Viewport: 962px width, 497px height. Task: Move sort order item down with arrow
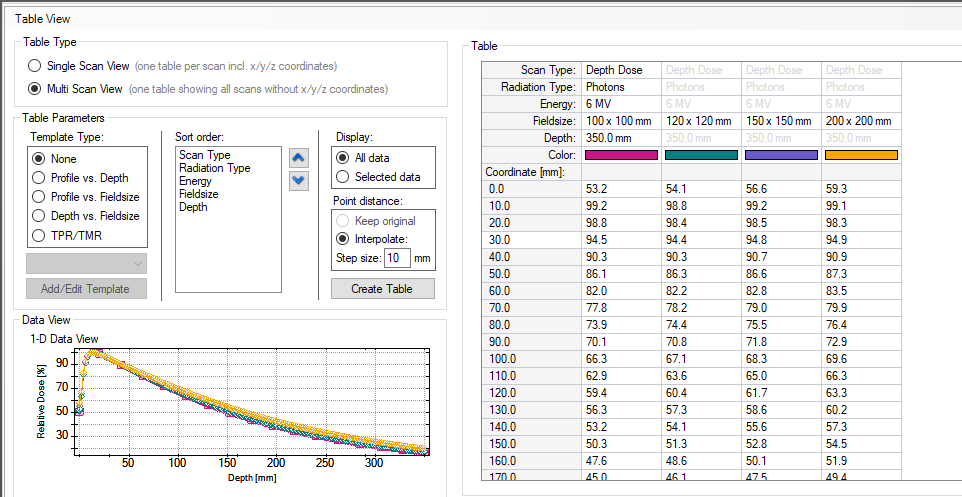pyautogui.click(x=299, y=181)
